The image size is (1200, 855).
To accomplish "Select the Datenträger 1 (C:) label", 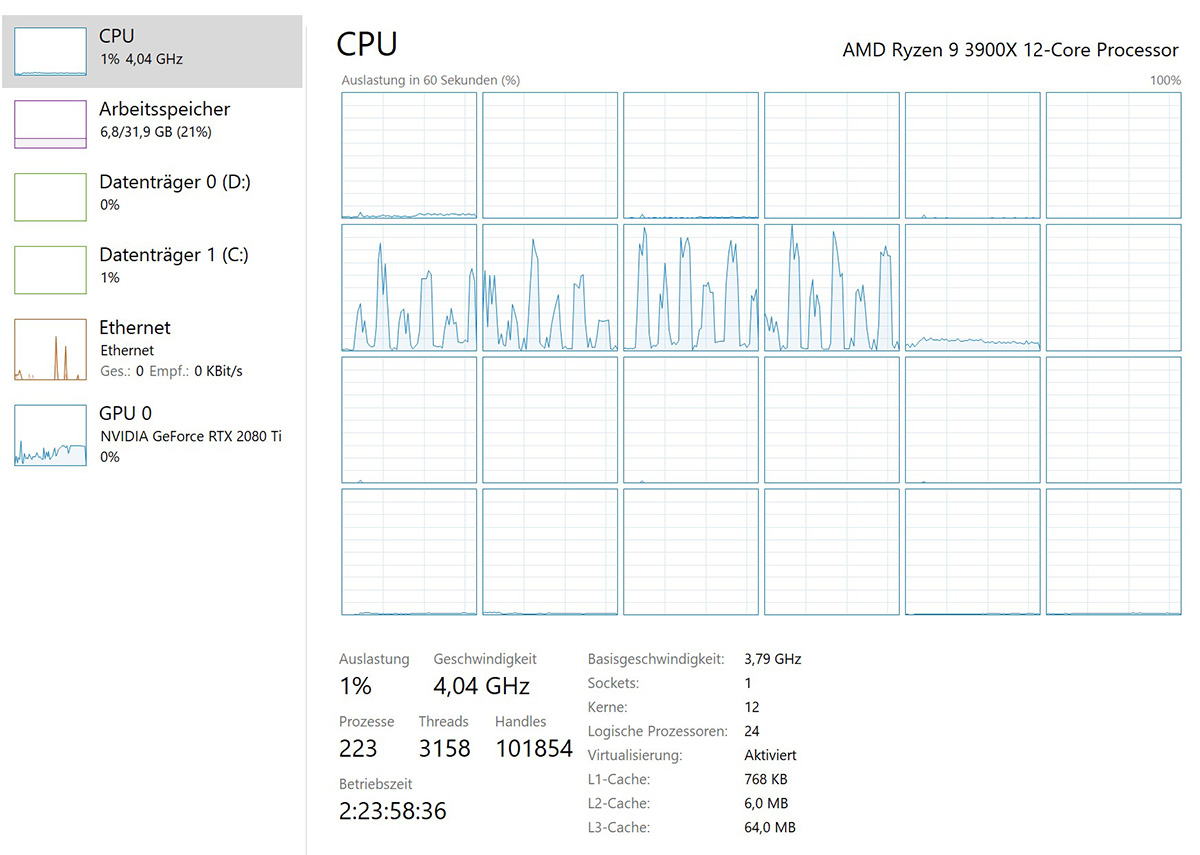I will click(174, 255).
